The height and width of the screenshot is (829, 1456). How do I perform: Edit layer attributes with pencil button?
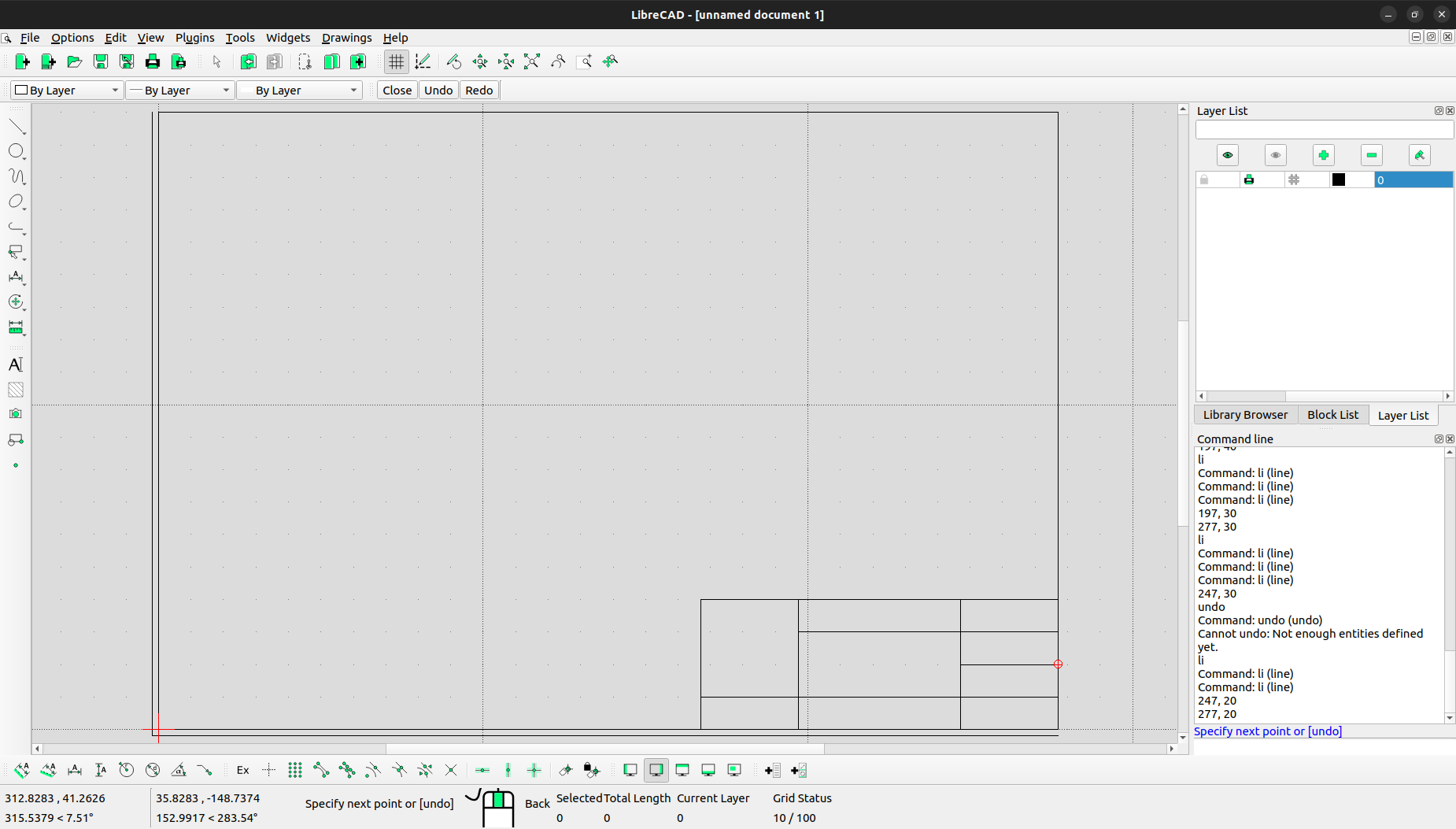tap(1420, 155)
